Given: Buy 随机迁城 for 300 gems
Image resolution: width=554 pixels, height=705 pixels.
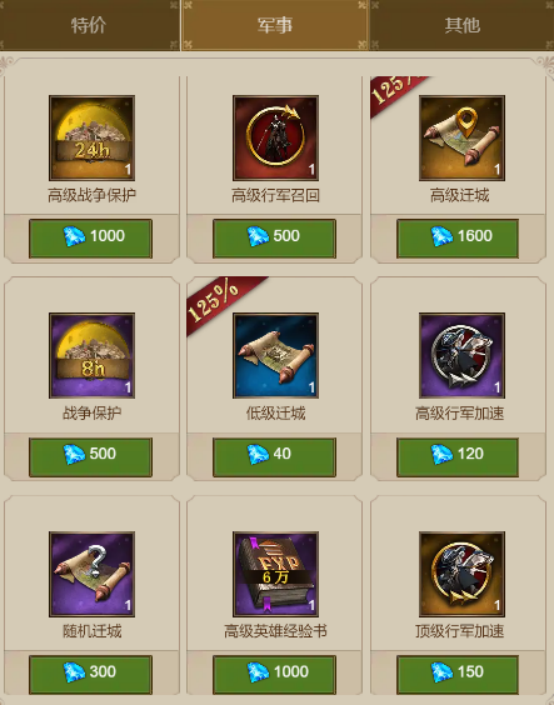Looking at the screenshot, I should [91, 674].
